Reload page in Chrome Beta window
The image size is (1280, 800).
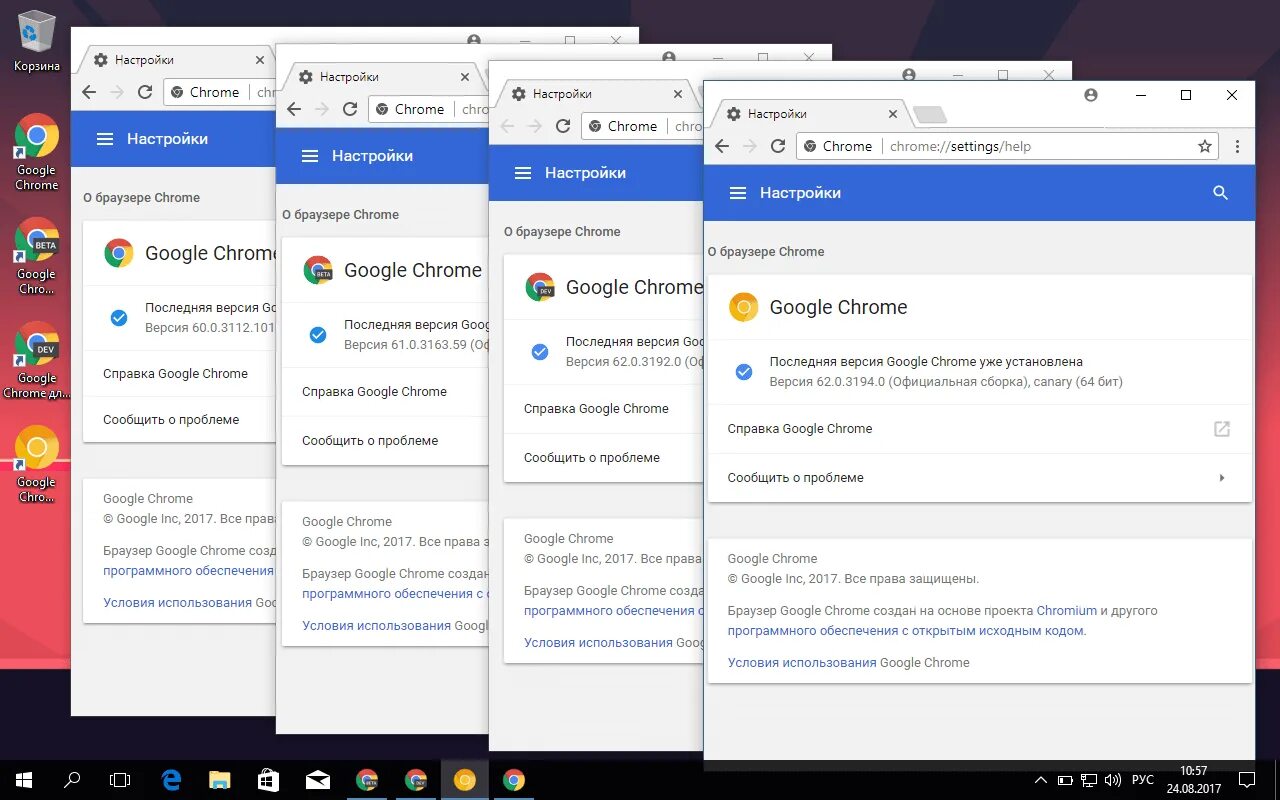pyautogui.click(x=350, y=109)
